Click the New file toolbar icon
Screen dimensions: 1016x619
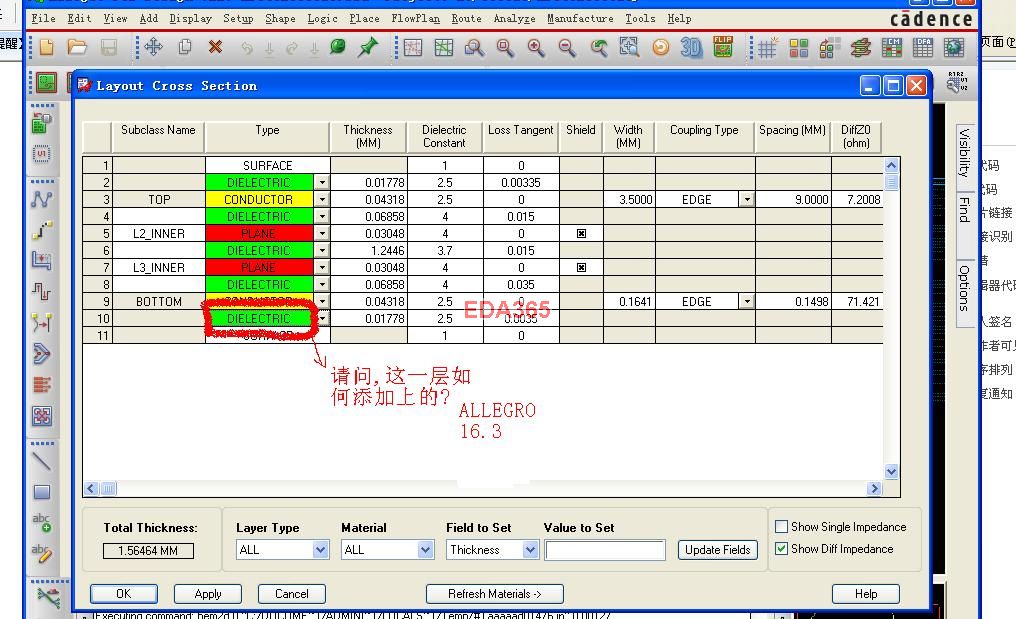coord(47,47)
